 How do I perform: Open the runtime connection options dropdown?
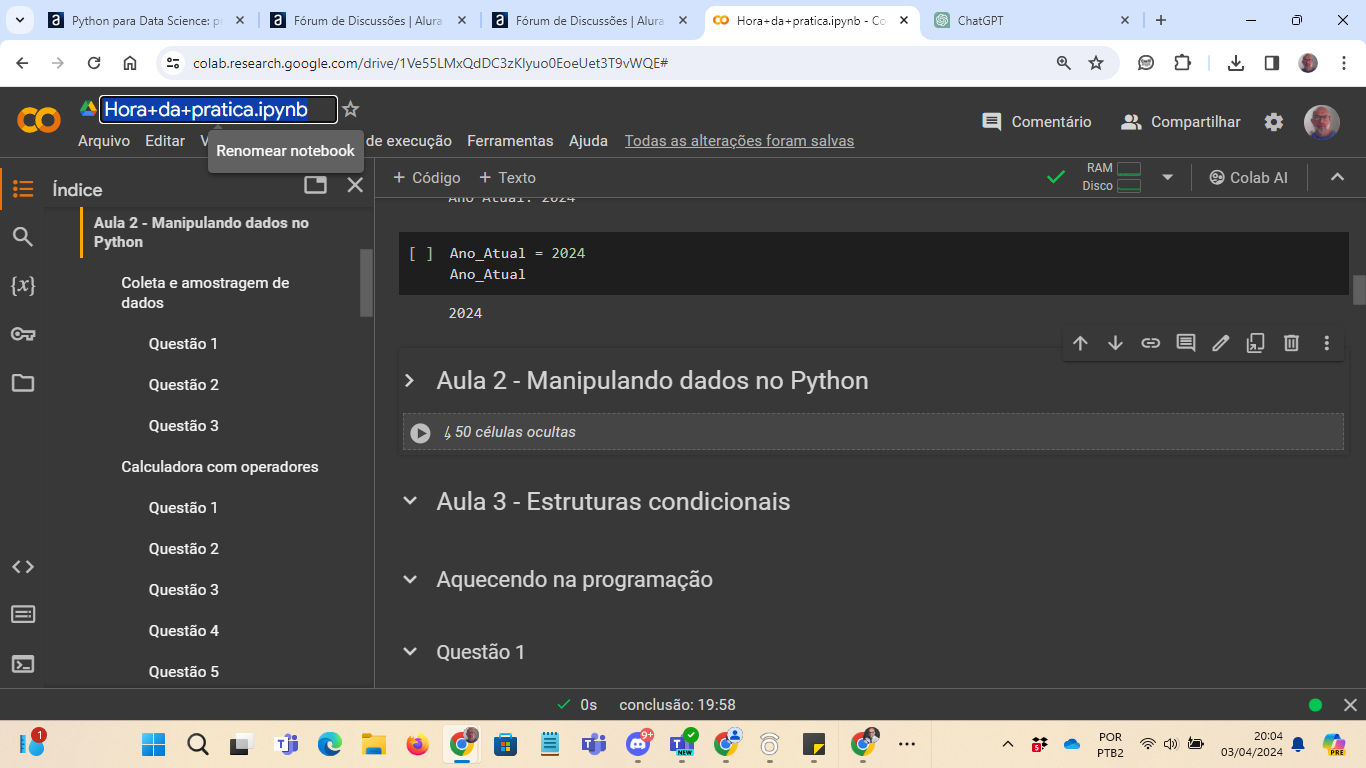pos(1167,178)
